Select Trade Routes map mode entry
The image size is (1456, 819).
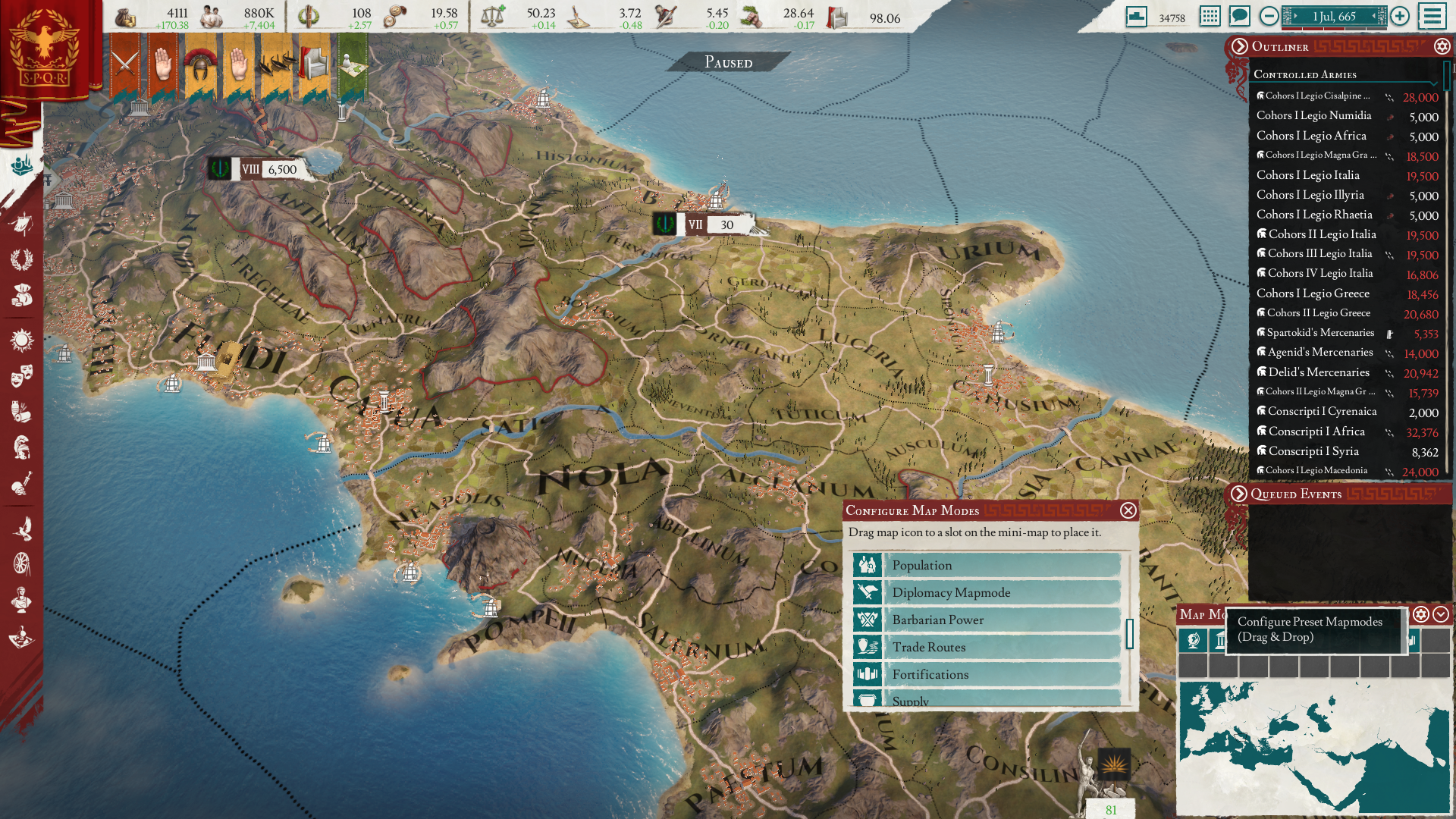point(987,647)
